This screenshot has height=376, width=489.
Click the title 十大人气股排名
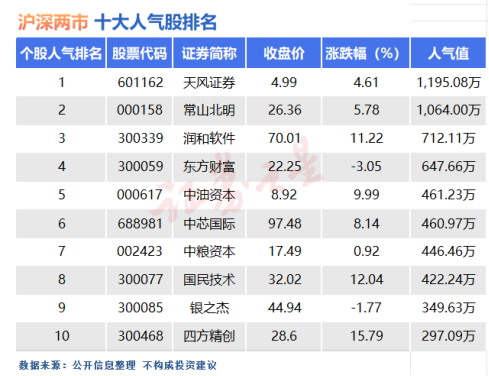tap(156, 23)
